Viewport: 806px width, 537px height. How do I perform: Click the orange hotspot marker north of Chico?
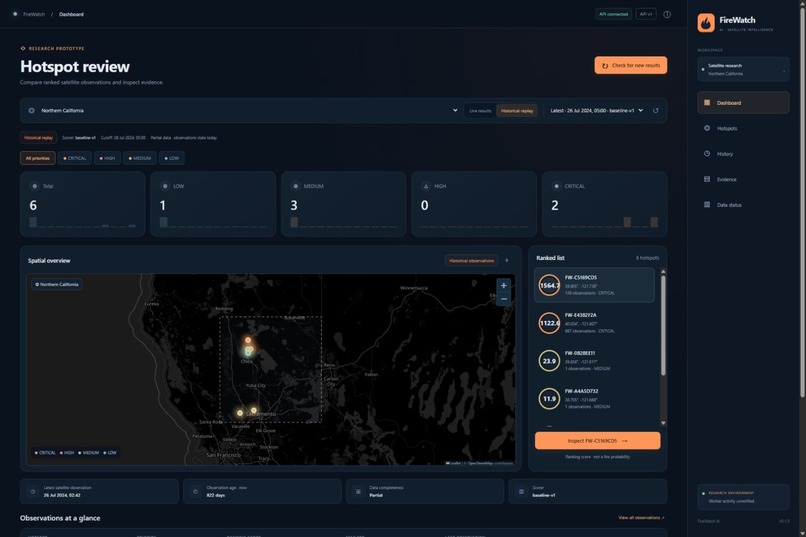click(248, 340)
